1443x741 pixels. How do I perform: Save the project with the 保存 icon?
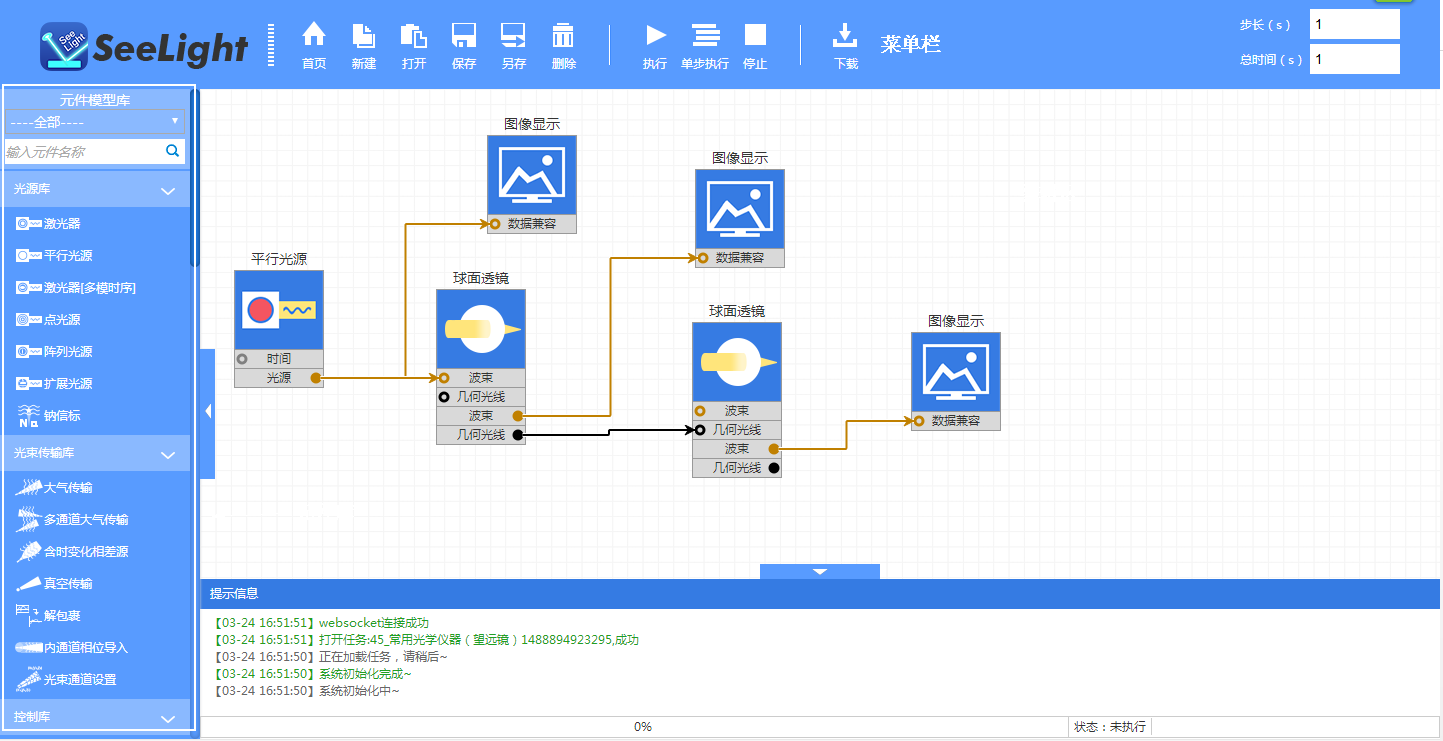click(464, 37)
